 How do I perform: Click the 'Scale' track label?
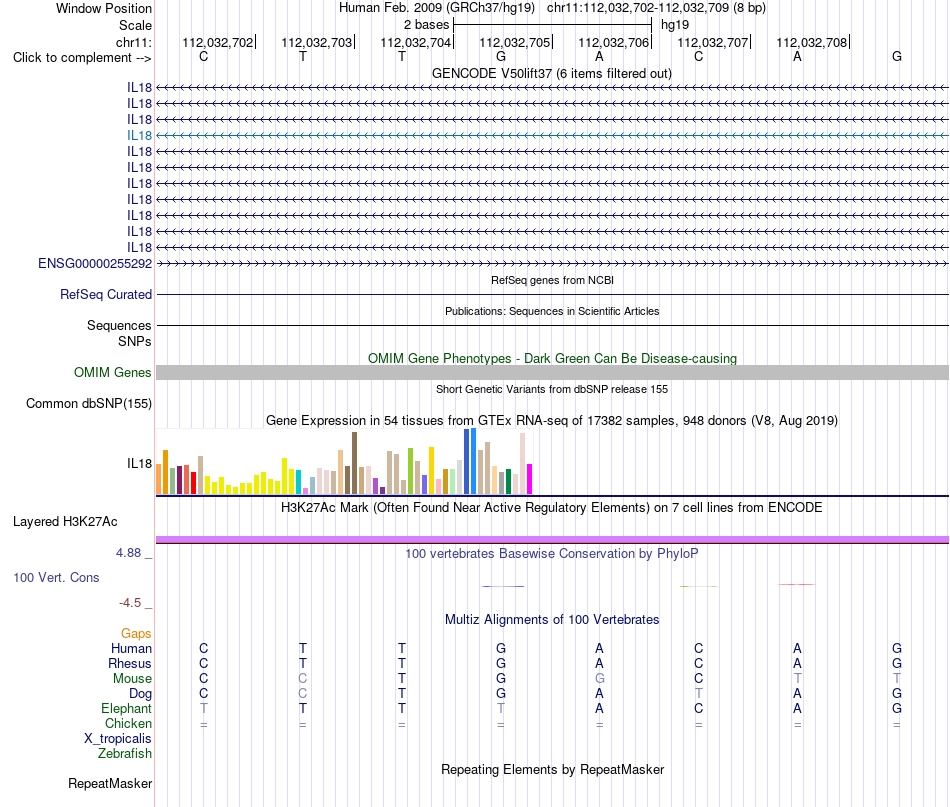tap(135, 25)
